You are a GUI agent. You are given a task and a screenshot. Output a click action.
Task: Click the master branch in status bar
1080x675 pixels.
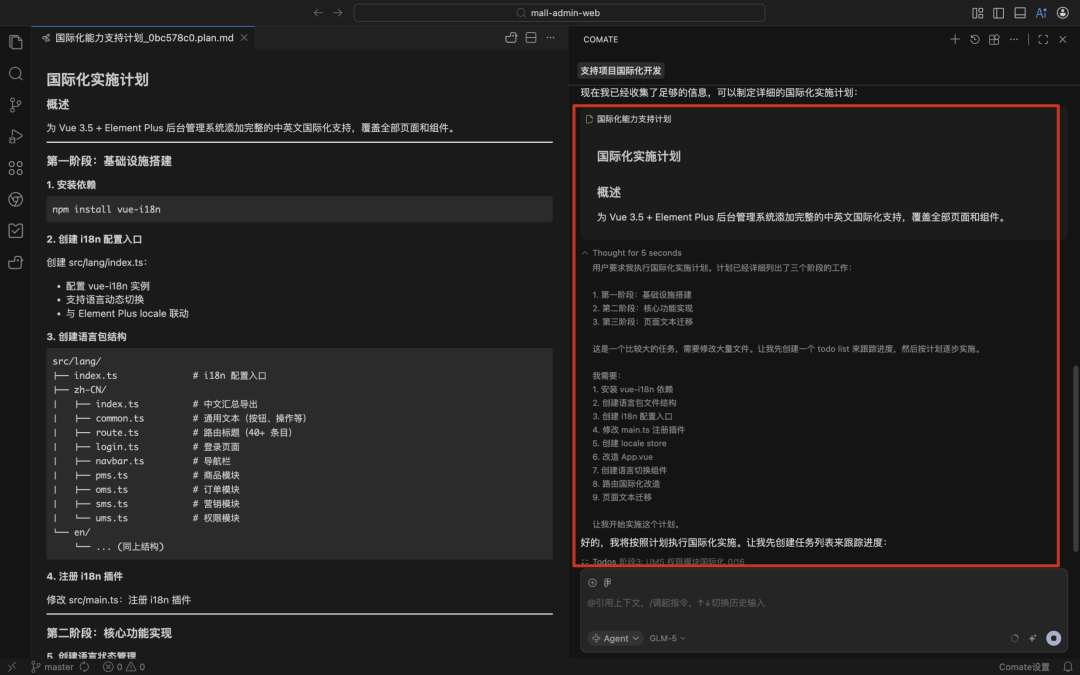click(52, 667)
